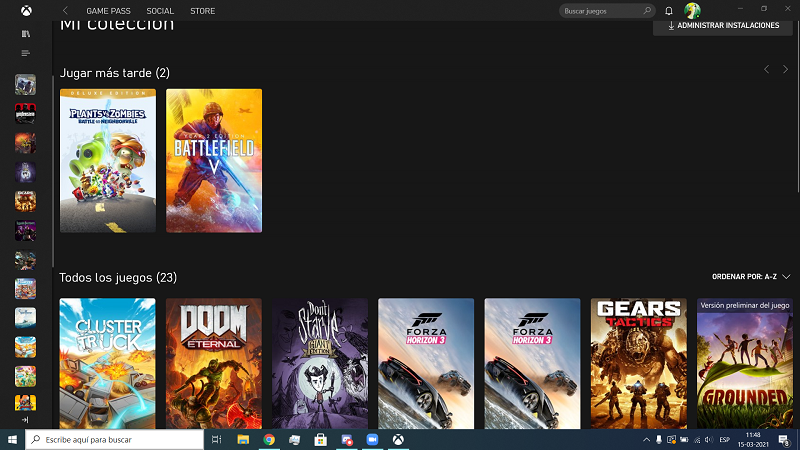The height and width of the screenshot is (450, 800).
Task: Click the search magnifier icon
Action: coord(647,11)
